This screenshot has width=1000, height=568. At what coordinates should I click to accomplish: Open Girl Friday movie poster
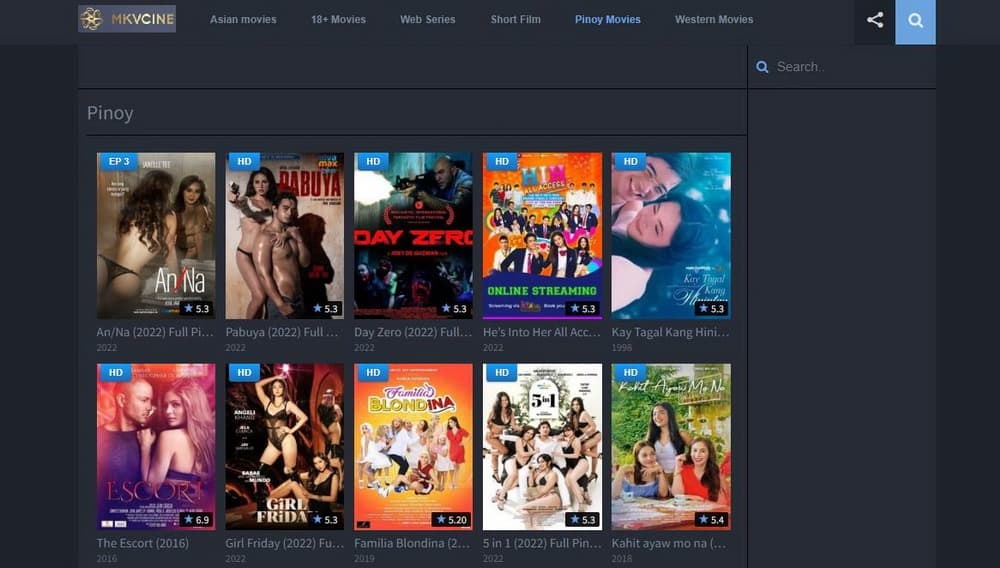point(284,447)
